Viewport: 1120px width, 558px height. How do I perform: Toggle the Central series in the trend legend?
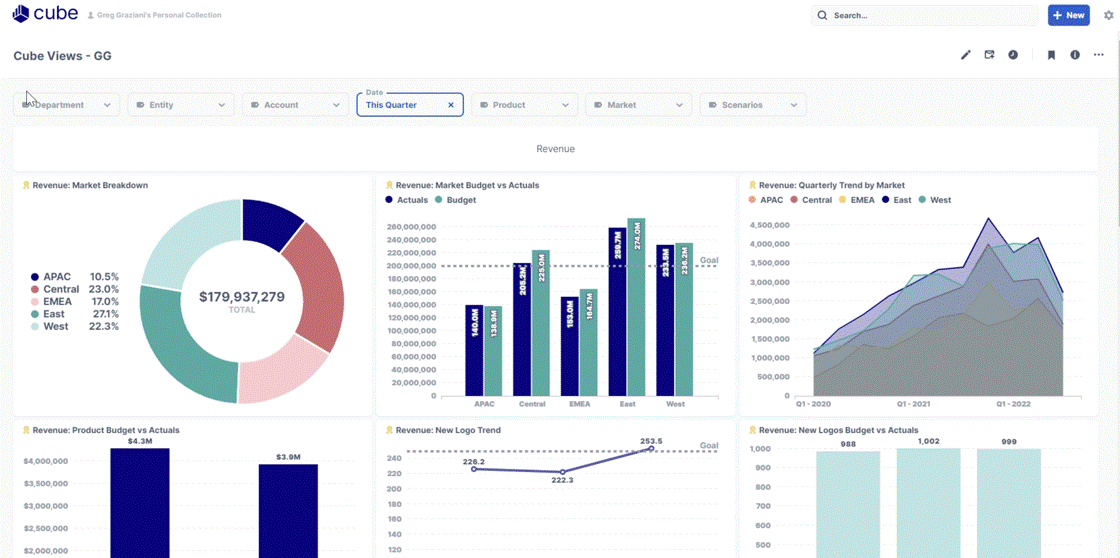[x=811, y=200]
